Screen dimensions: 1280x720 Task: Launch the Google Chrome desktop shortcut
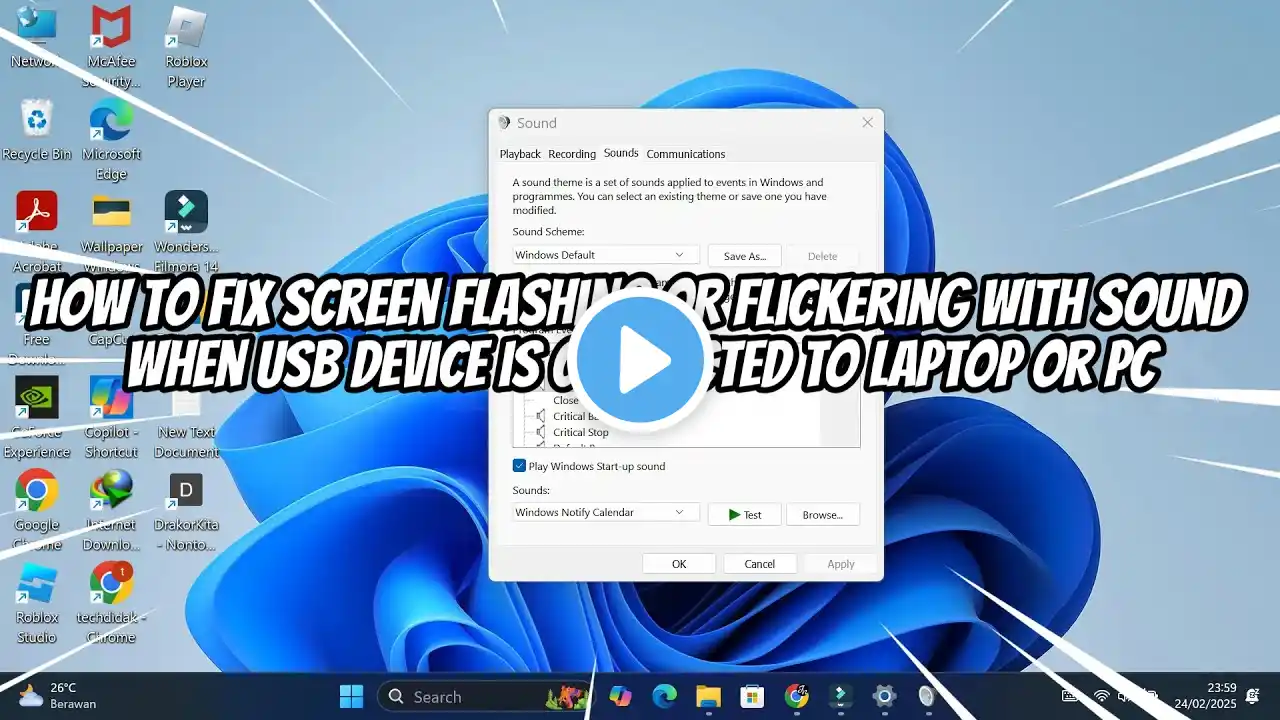[x=37, y=510]
